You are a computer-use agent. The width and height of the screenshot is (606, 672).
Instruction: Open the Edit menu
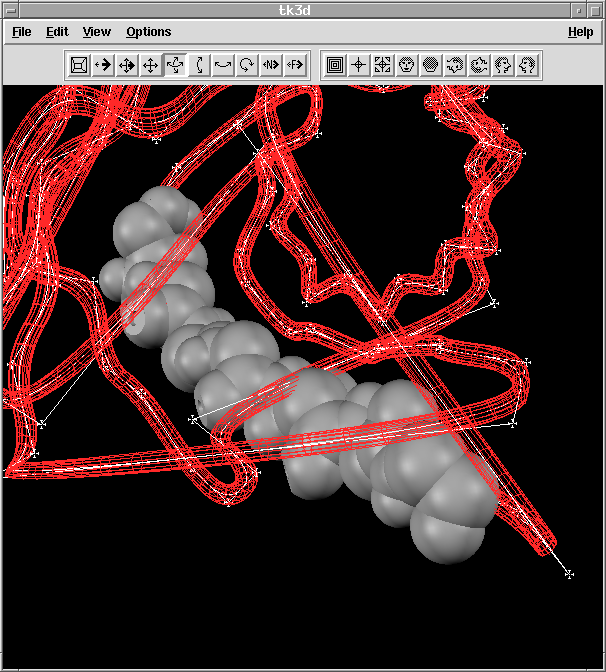(x=57, y=32)
